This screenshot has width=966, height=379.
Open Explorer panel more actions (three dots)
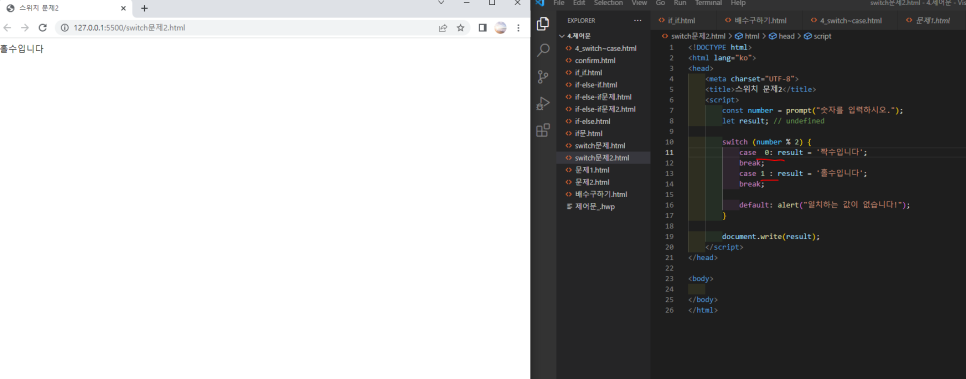click(x=638, y=20)
